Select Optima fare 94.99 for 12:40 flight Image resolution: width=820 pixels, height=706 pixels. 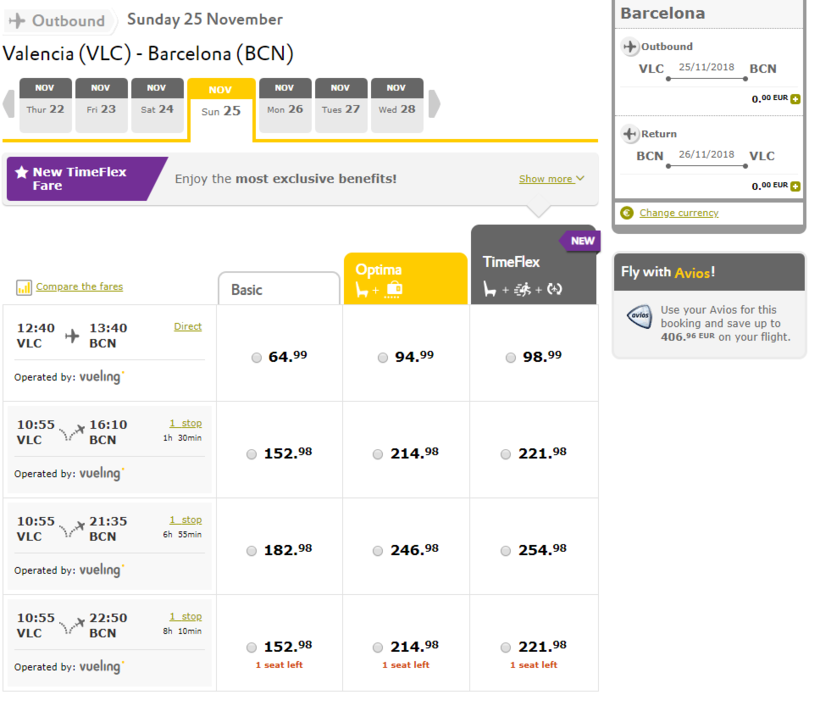tap(383, 357)
